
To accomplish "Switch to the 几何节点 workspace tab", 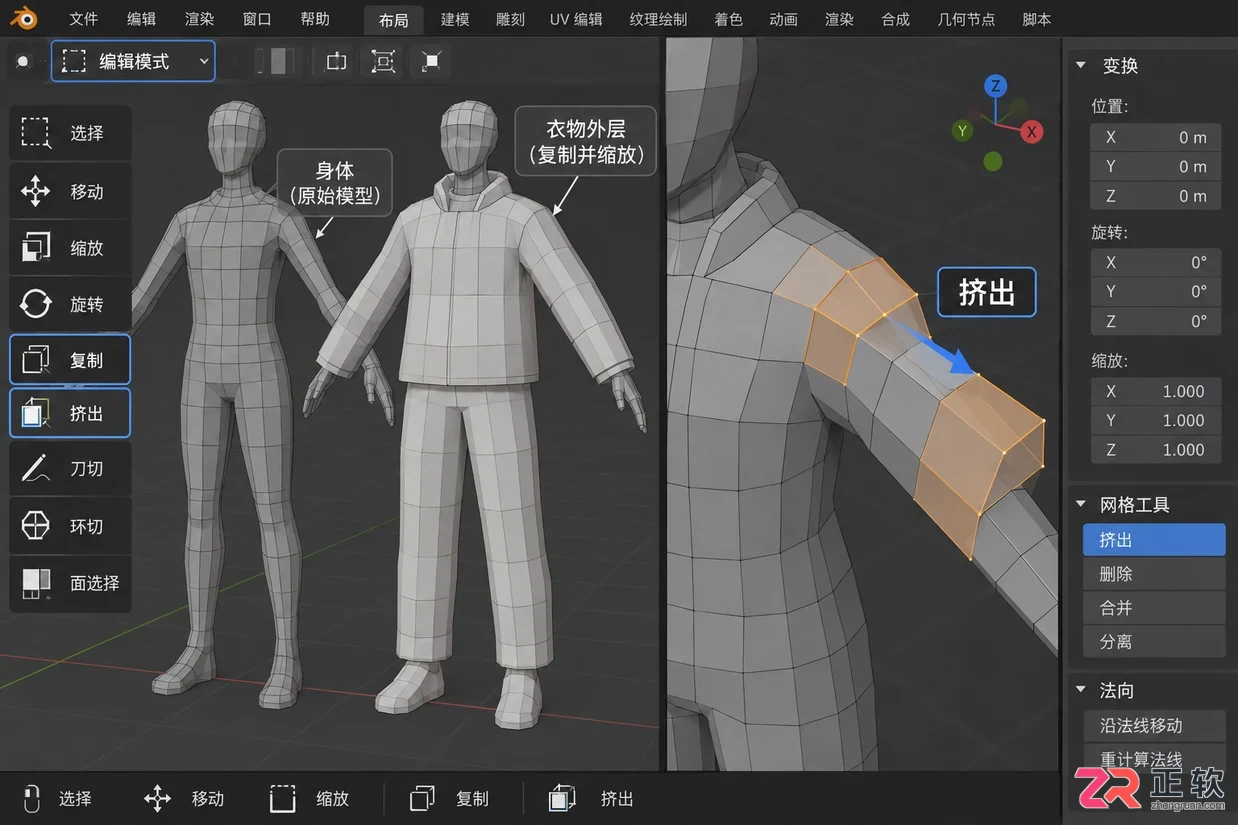I will pyautogui.click(x=967, y=19).
